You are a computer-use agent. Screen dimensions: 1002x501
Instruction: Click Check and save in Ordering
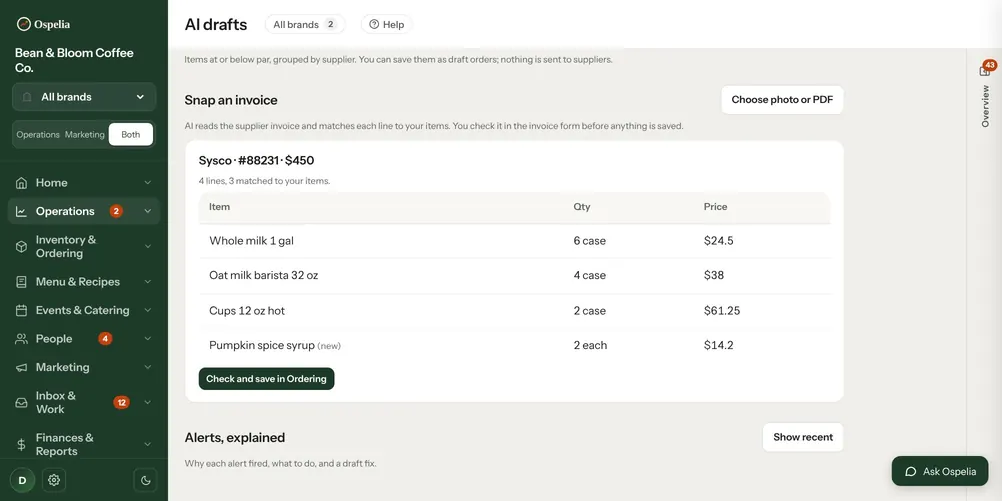pos(266,379)
